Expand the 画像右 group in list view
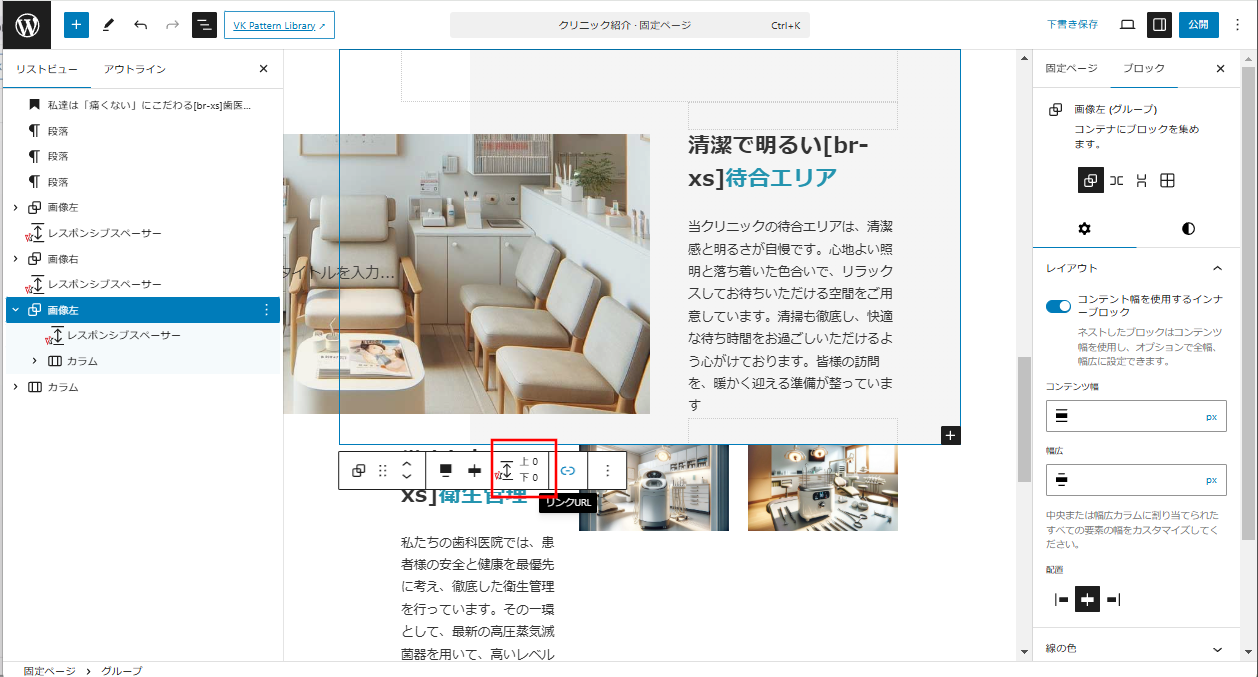Image resolution: width=1258 pixels, height=677 pixels. (15, 259)
